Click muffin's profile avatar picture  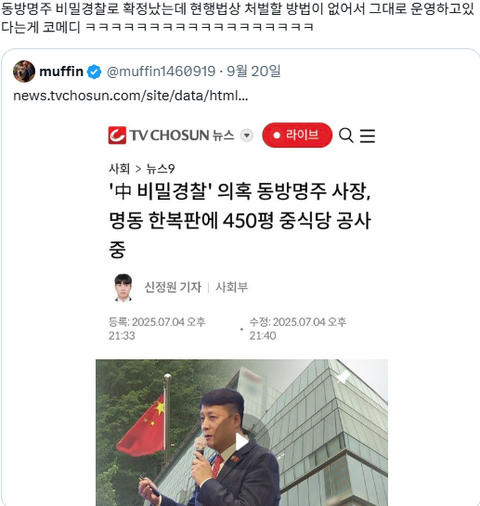tap(24, 71)
